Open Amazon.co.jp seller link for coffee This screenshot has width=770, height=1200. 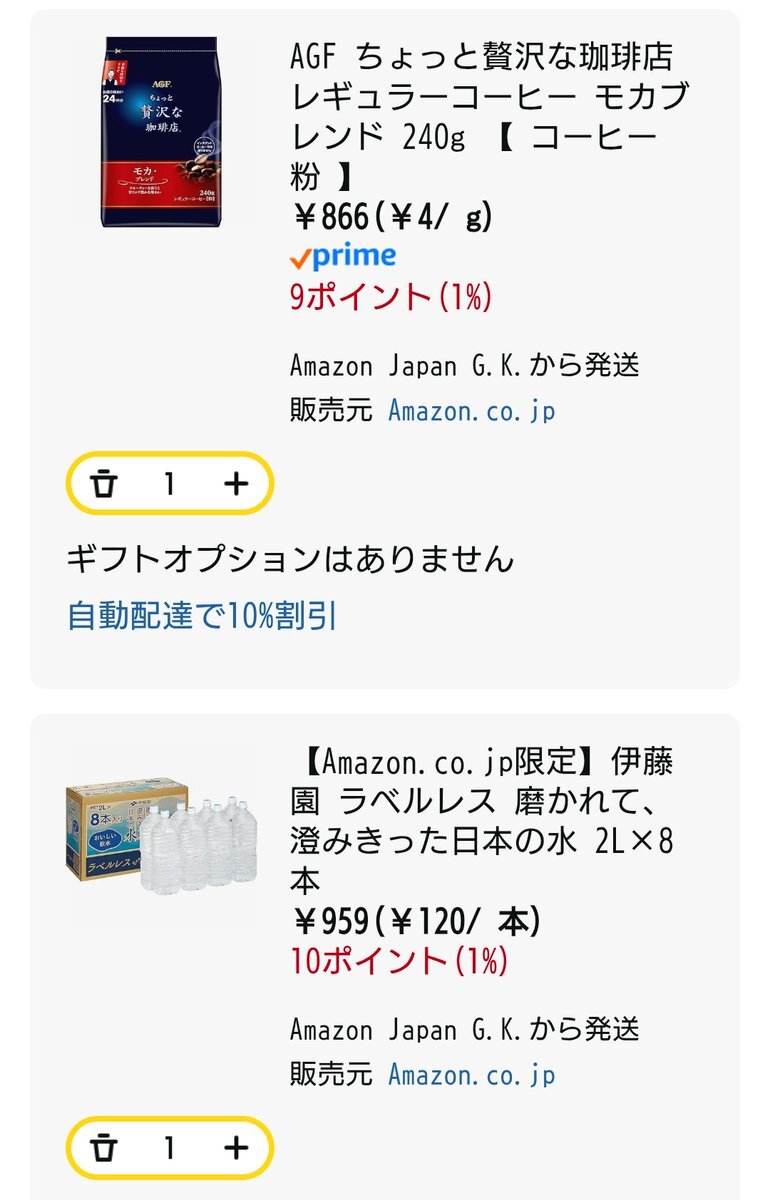pos(471,410)
